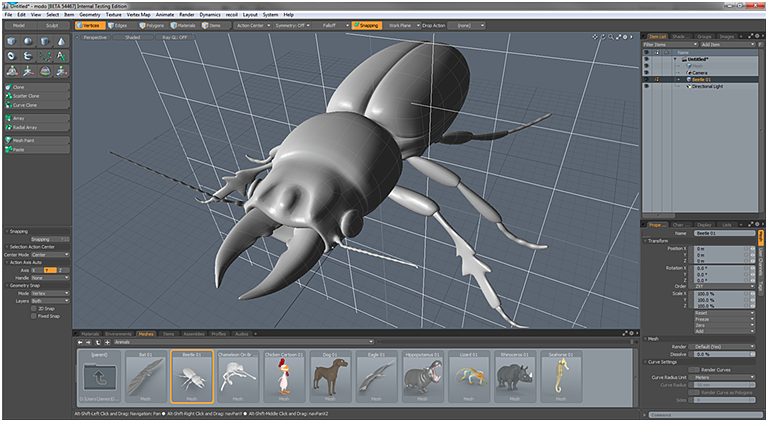
Task: Switch to Polygons selection mode
Action: [151, 25]
